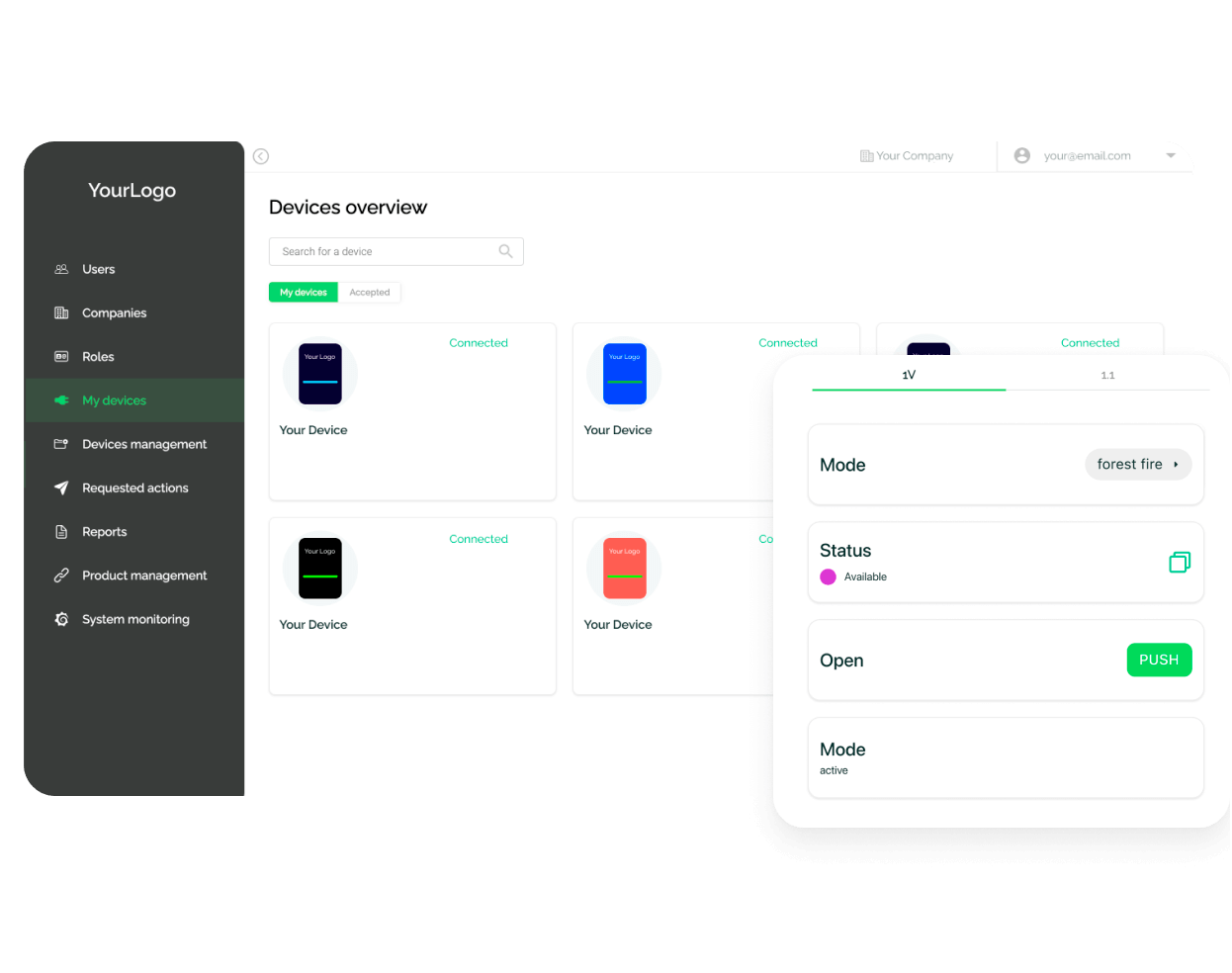Open the forest fire mode dropdown
Screen dimensions: 1232x973
tap(1138, 464)
